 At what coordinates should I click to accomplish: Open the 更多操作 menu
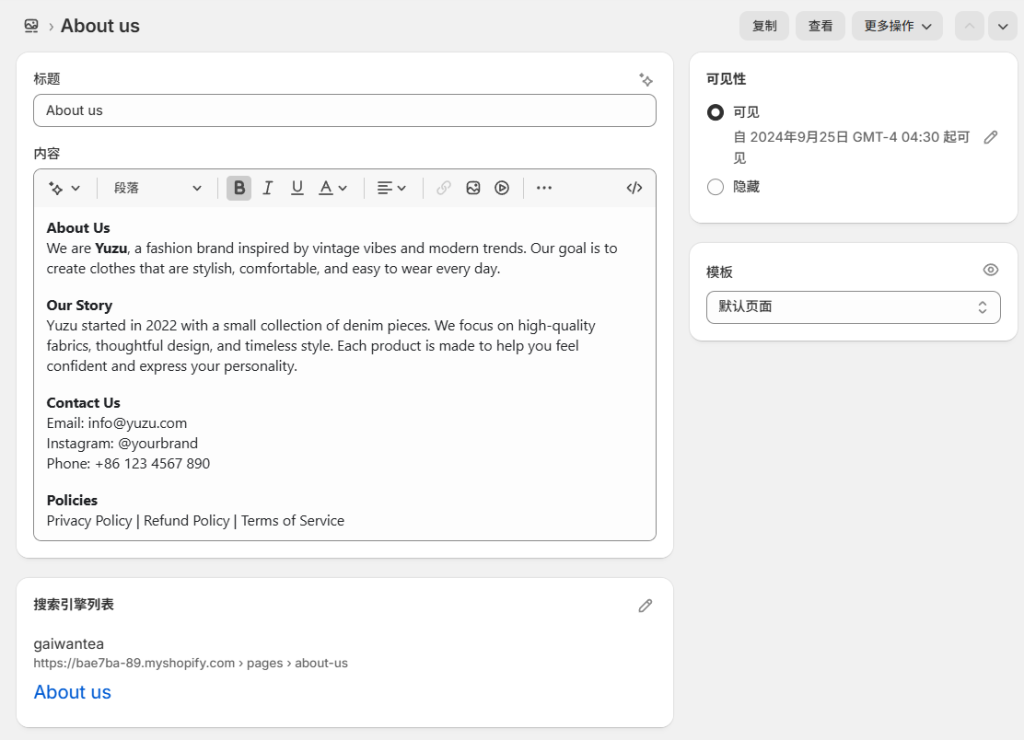tap(897, 25)
